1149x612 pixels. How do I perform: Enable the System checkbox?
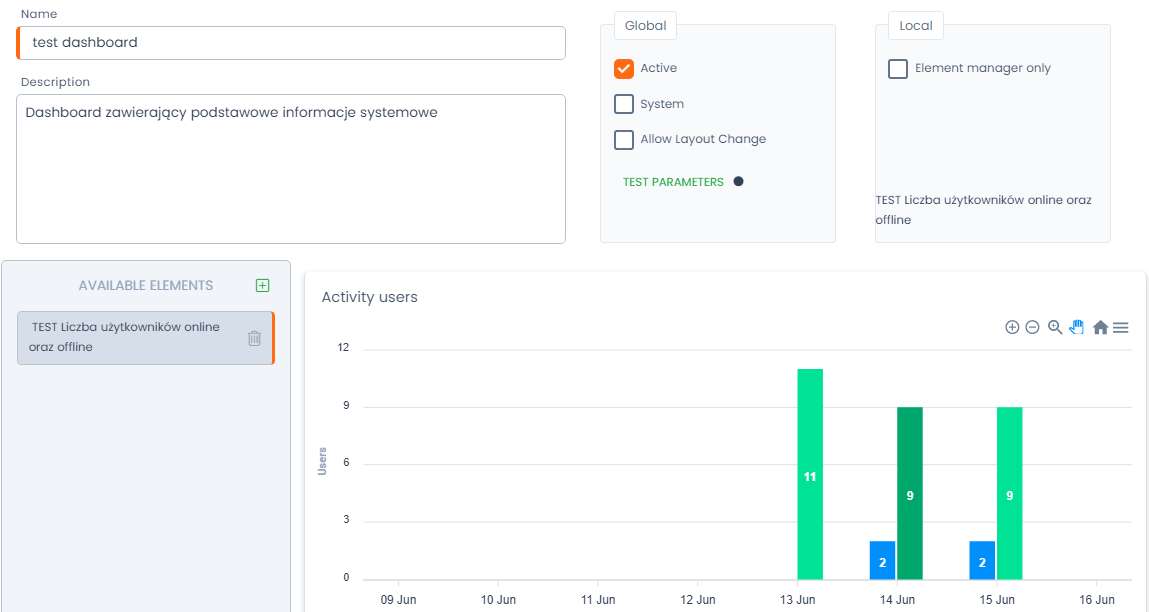click(x=624, y=104)
